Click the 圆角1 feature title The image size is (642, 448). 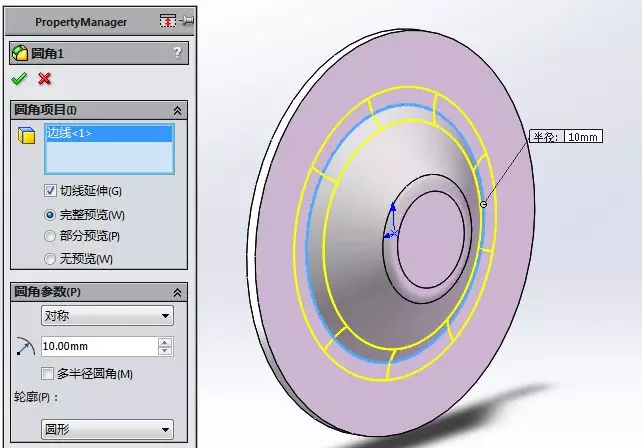pyautogui.click(x=47, y=53)
